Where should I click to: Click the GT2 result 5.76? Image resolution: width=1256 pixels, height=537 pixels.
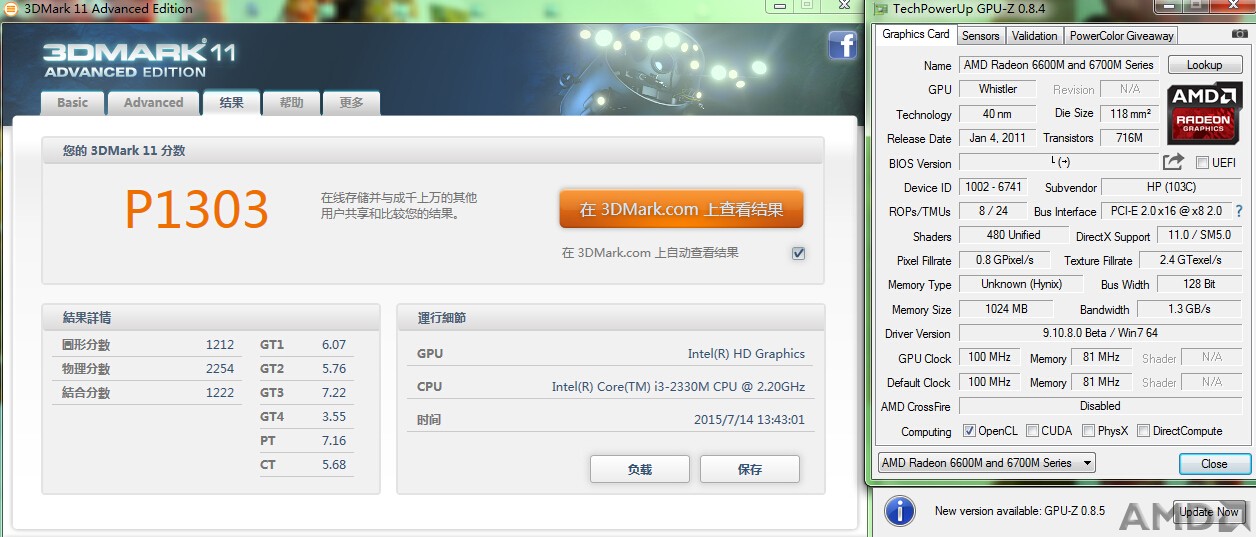pyautogui.click(x=334, y=369)
